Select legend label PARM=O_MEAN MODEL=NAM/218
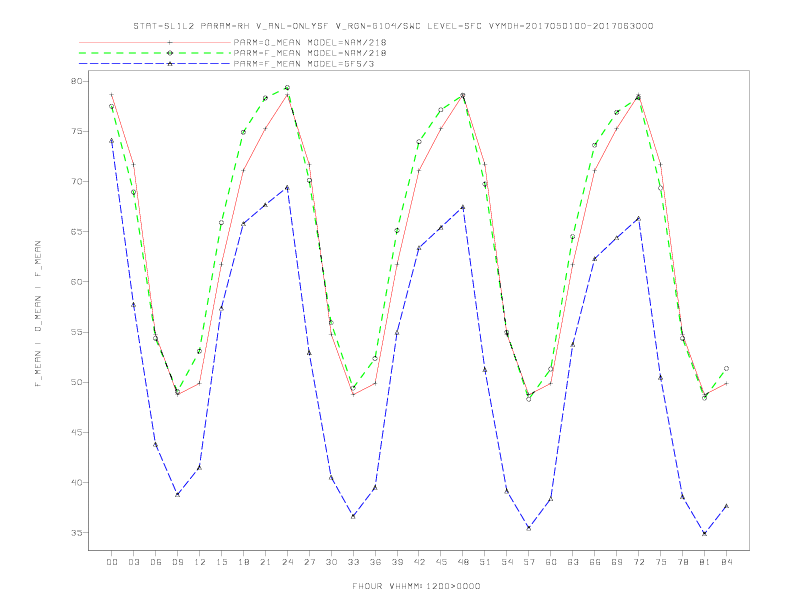The image size is (792, 612). coord(310,42)
